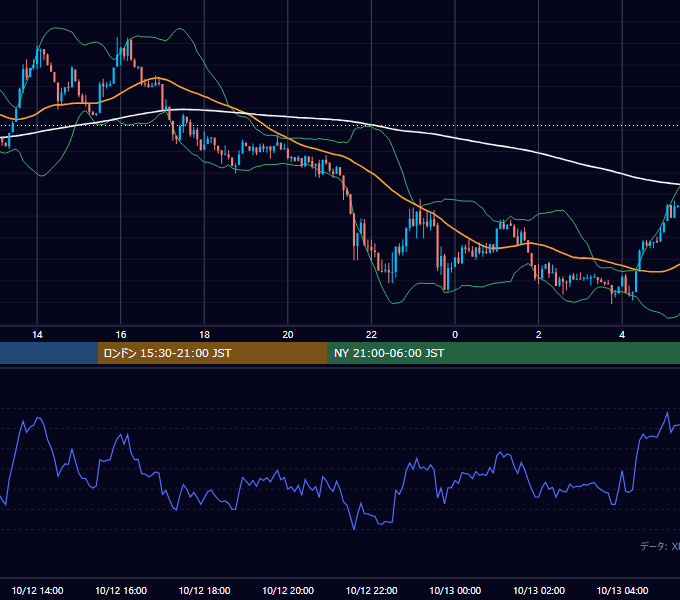Image resolution: width=680 pixels, height=600 pixels.
Task: Click the NY 21:00-06:00 JST session band
Action: (x=503, y=353)
